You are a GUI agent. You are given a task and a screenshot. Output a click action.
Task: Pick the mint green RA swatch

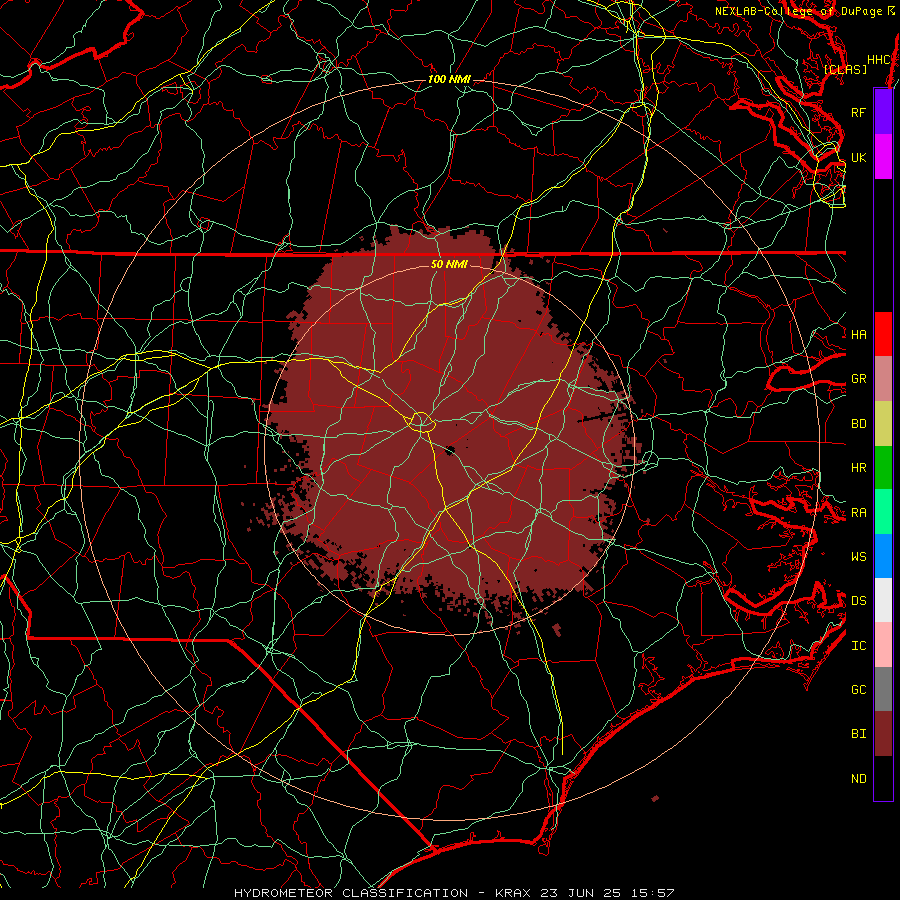[x=883, y=512]
